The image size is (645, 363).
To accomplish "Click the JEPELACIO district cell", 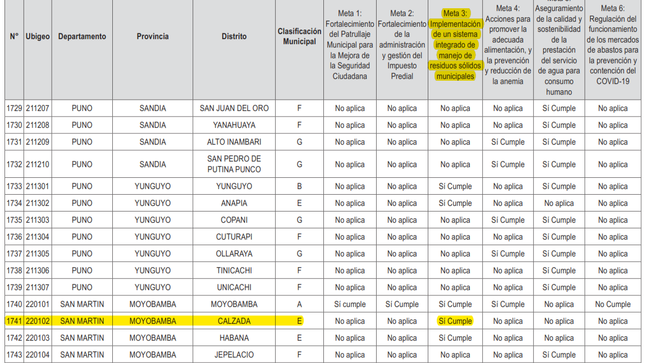I will (x=234, y=355).
